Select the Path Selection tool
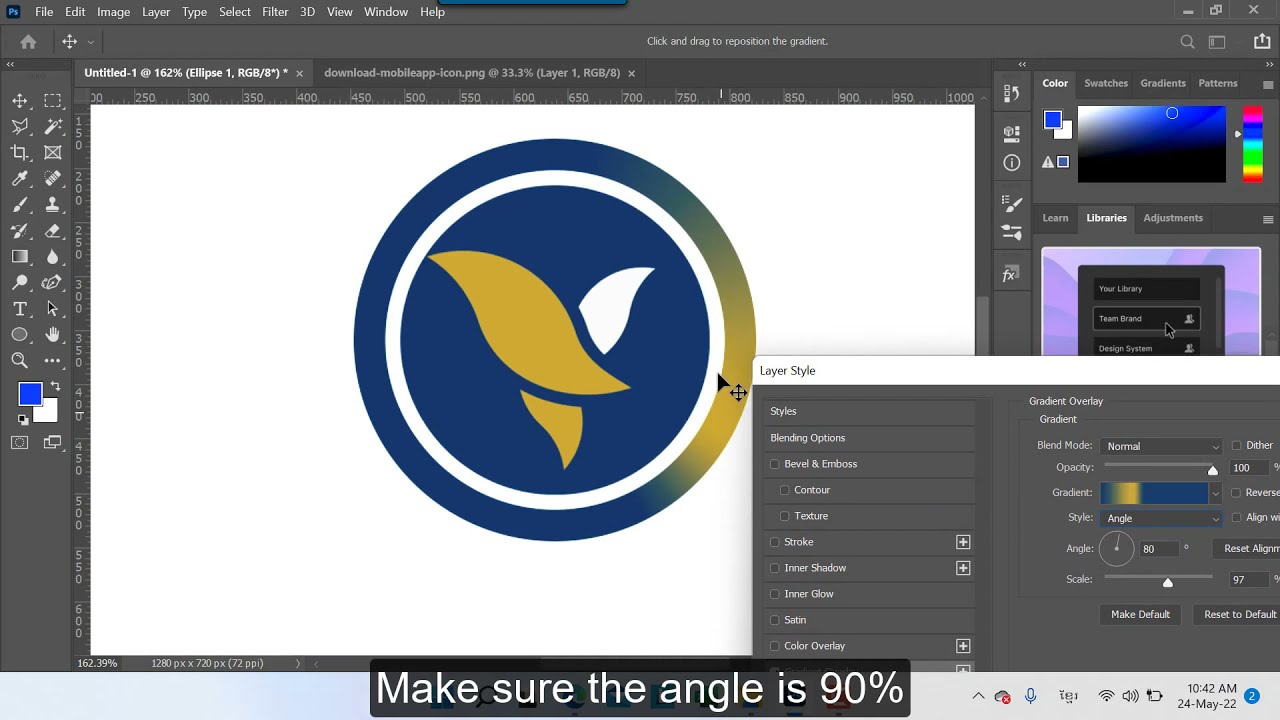 53,309
